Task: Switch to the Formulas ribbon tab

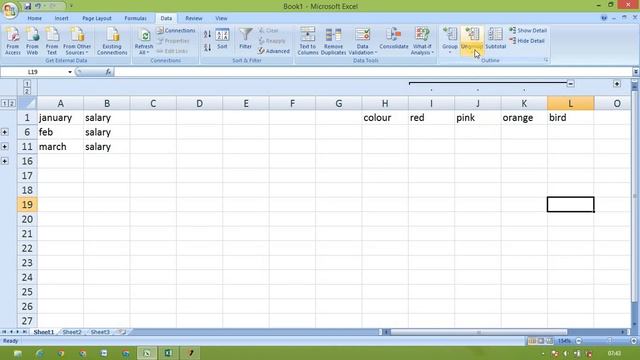Action: click(136, 18)
